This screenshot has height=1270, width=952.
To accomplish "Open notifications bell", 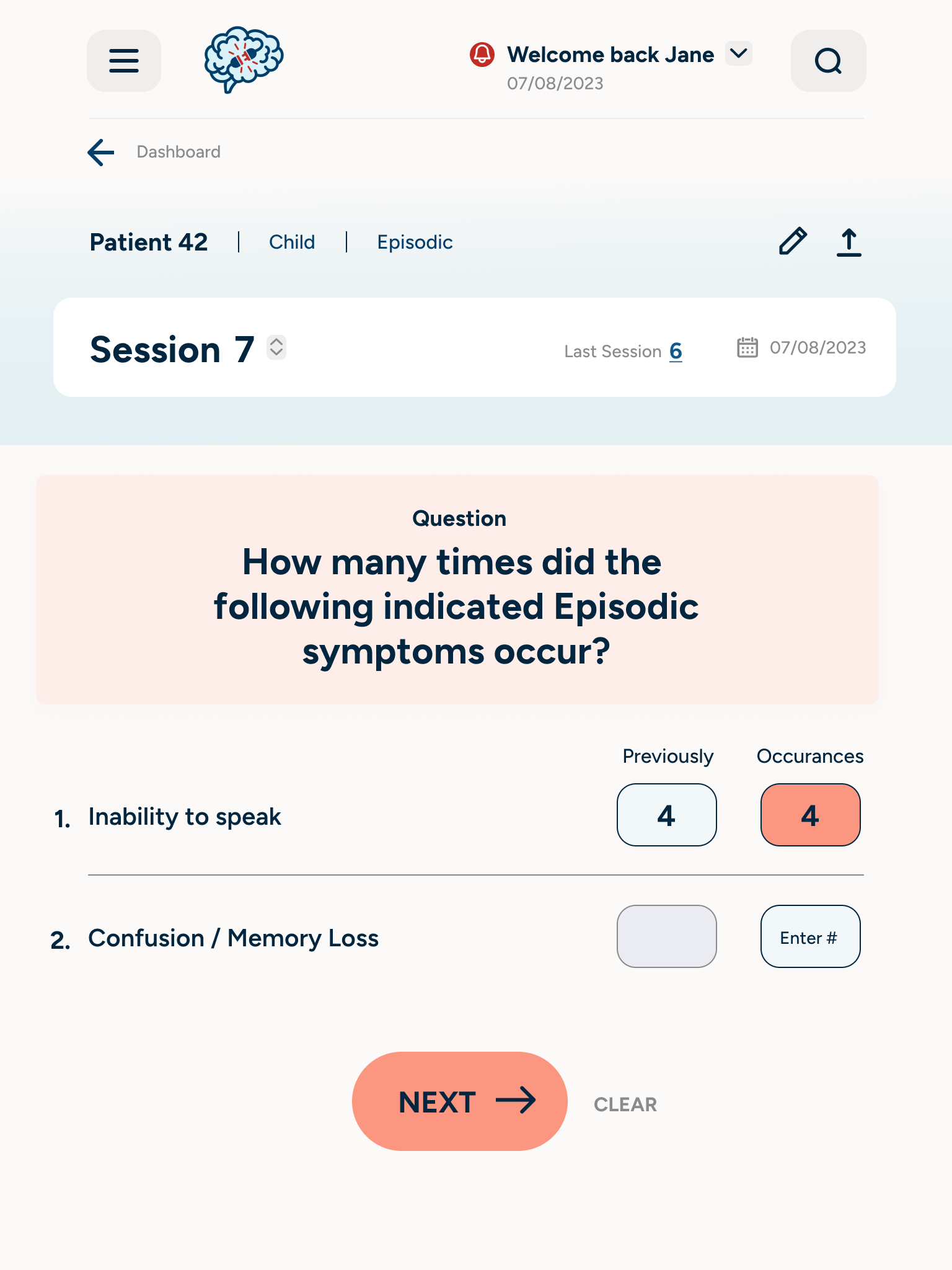I will [482, 55].
